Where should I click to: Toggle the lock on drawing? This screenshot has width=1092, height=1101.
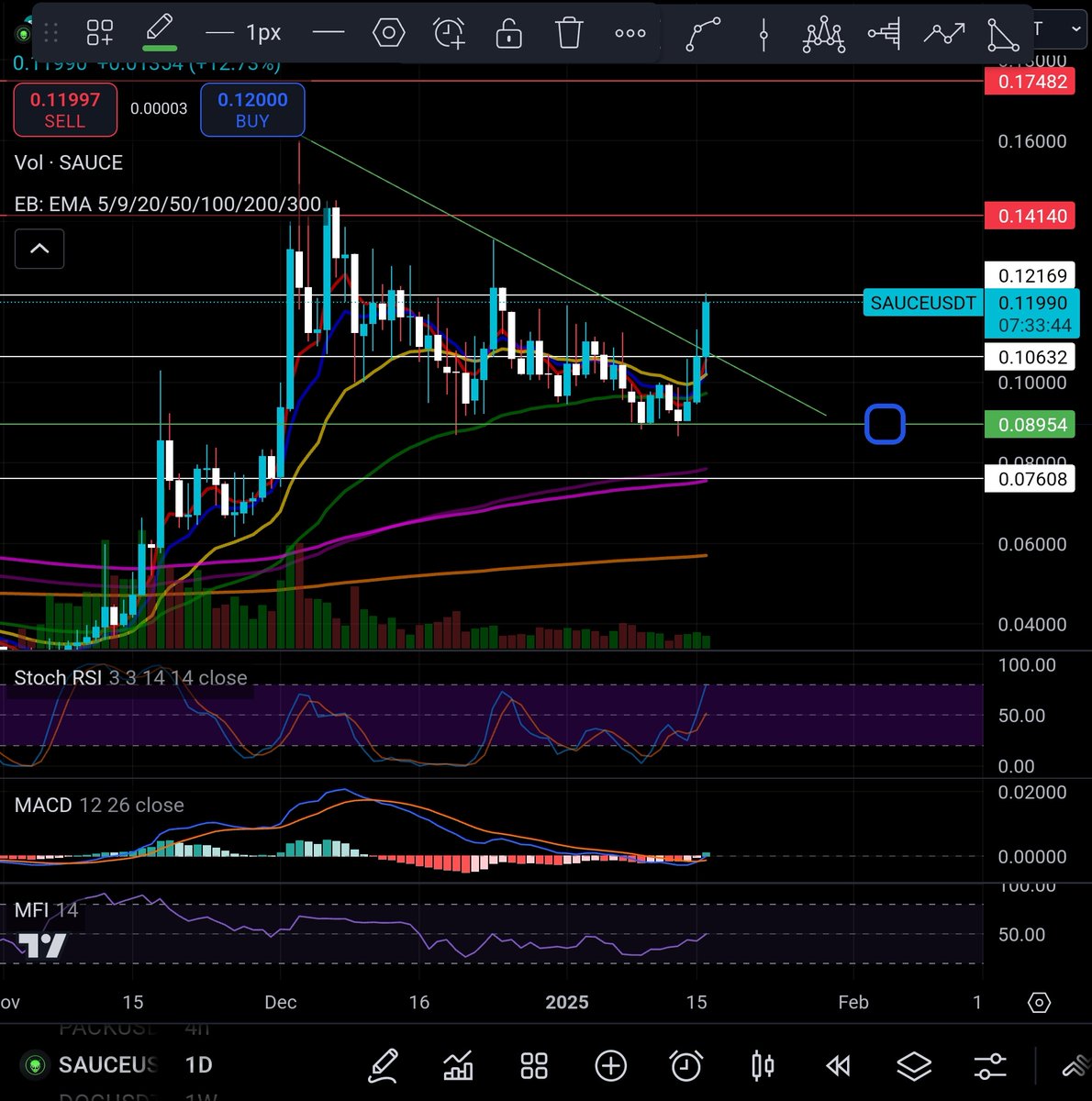[x=508, y=33]
